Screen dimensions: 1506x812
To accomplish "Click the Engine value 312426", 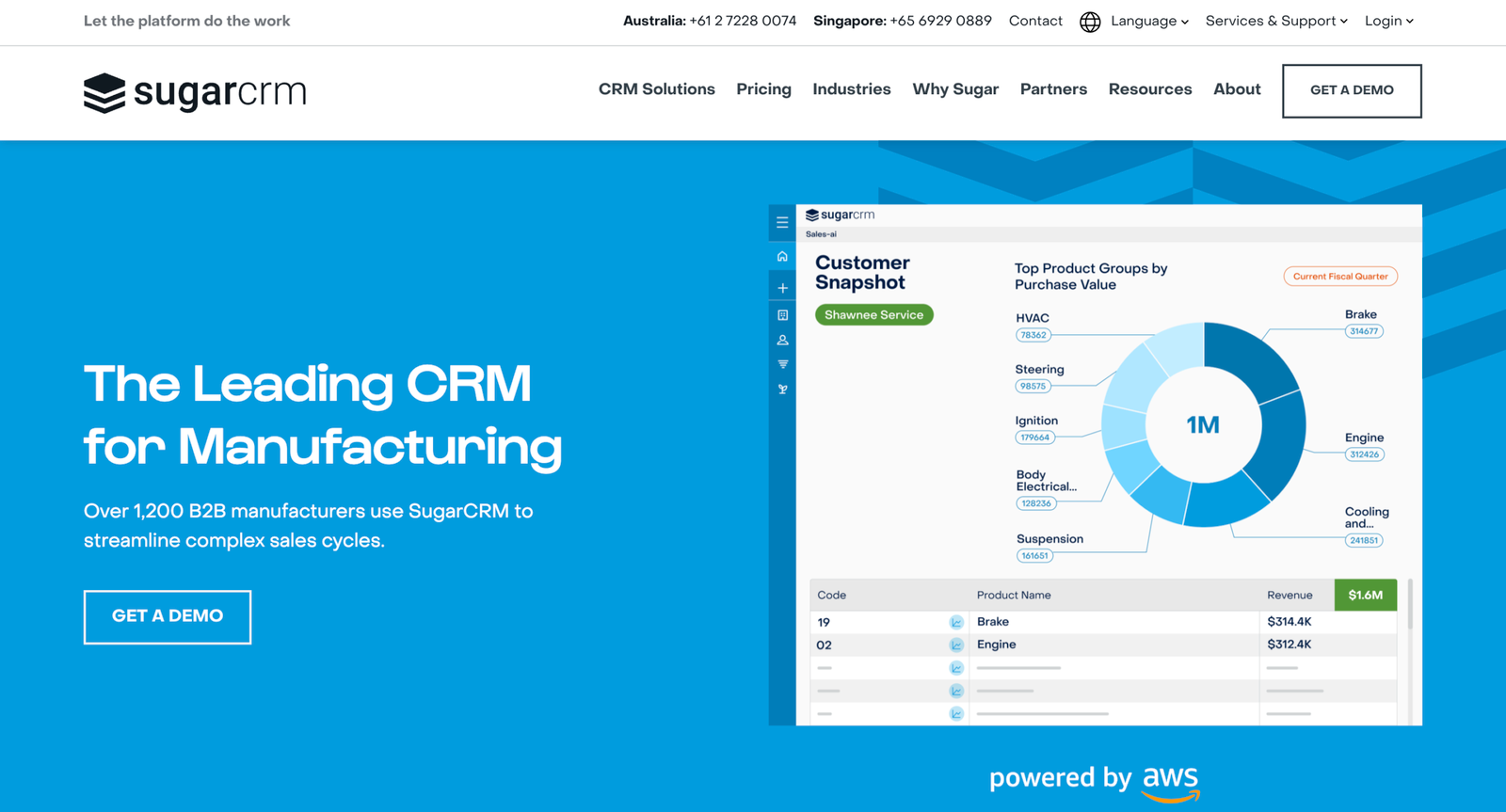I will (x=1364, y=454).
